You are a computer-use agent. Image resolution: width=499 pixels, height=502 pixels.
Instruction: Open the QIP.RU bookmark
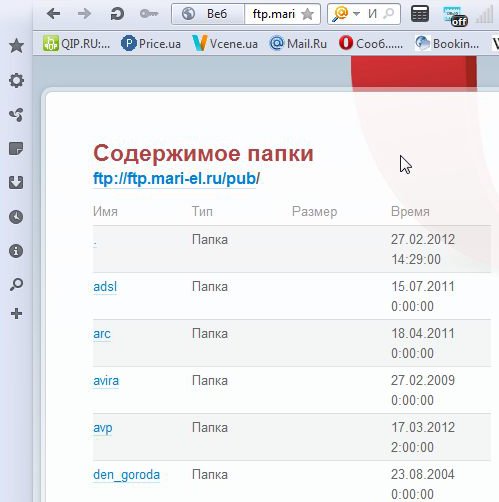point(76,44)
